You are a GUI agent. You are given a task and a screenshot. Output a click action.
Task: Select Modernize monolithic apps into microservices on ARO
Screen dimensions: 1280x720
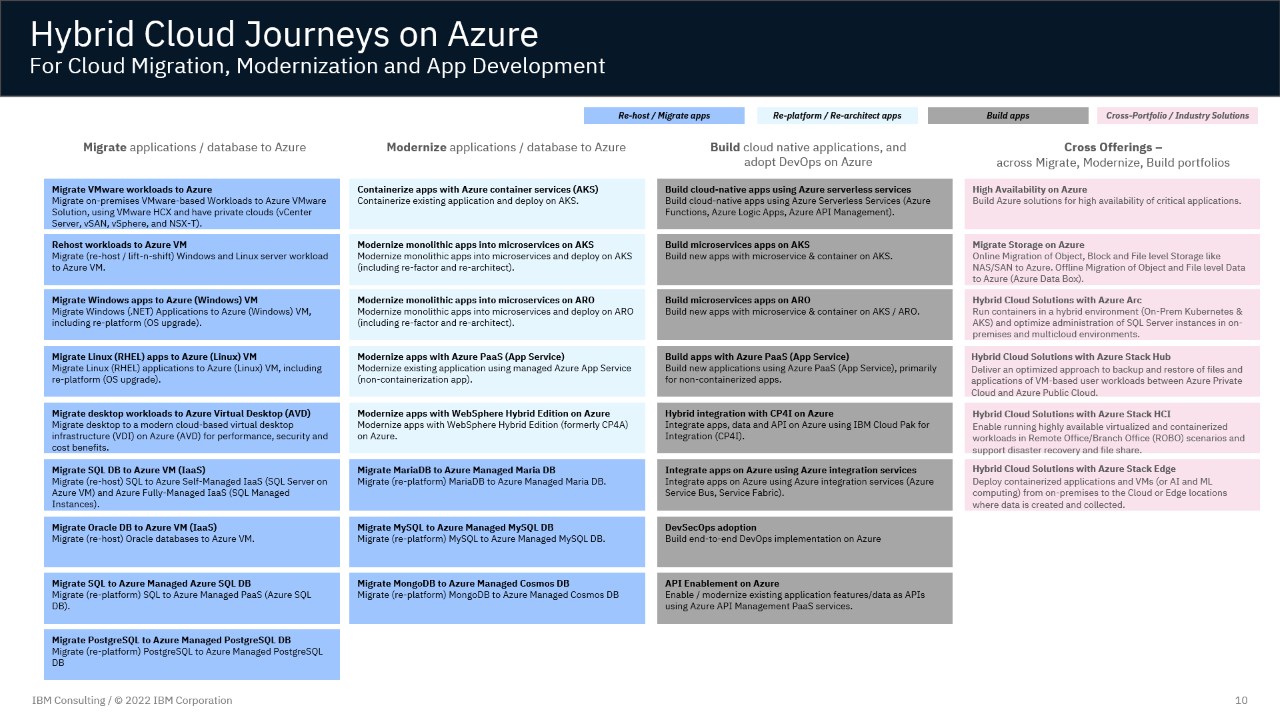[497, 315]
